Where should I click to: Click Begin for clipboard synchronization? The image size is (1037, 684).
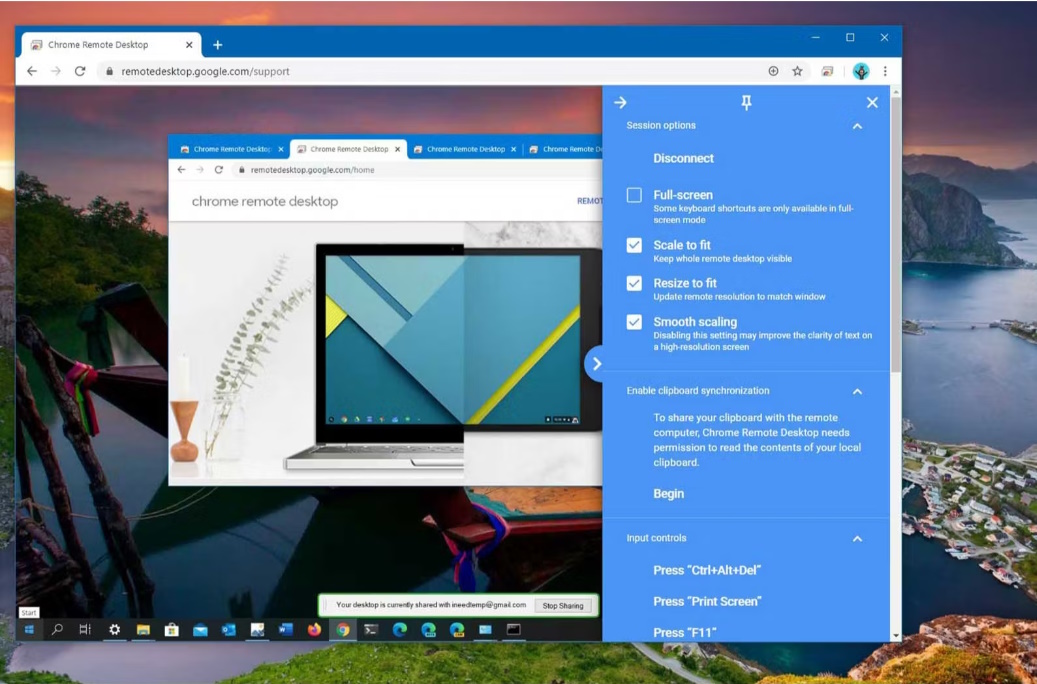[668, 493]
